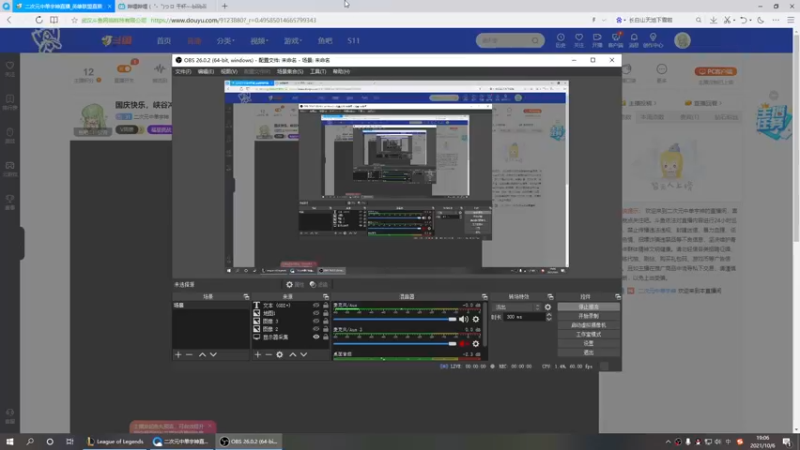Move selected source up in 来源 panel
Viewport: 800px width, 450px height.
293,355
